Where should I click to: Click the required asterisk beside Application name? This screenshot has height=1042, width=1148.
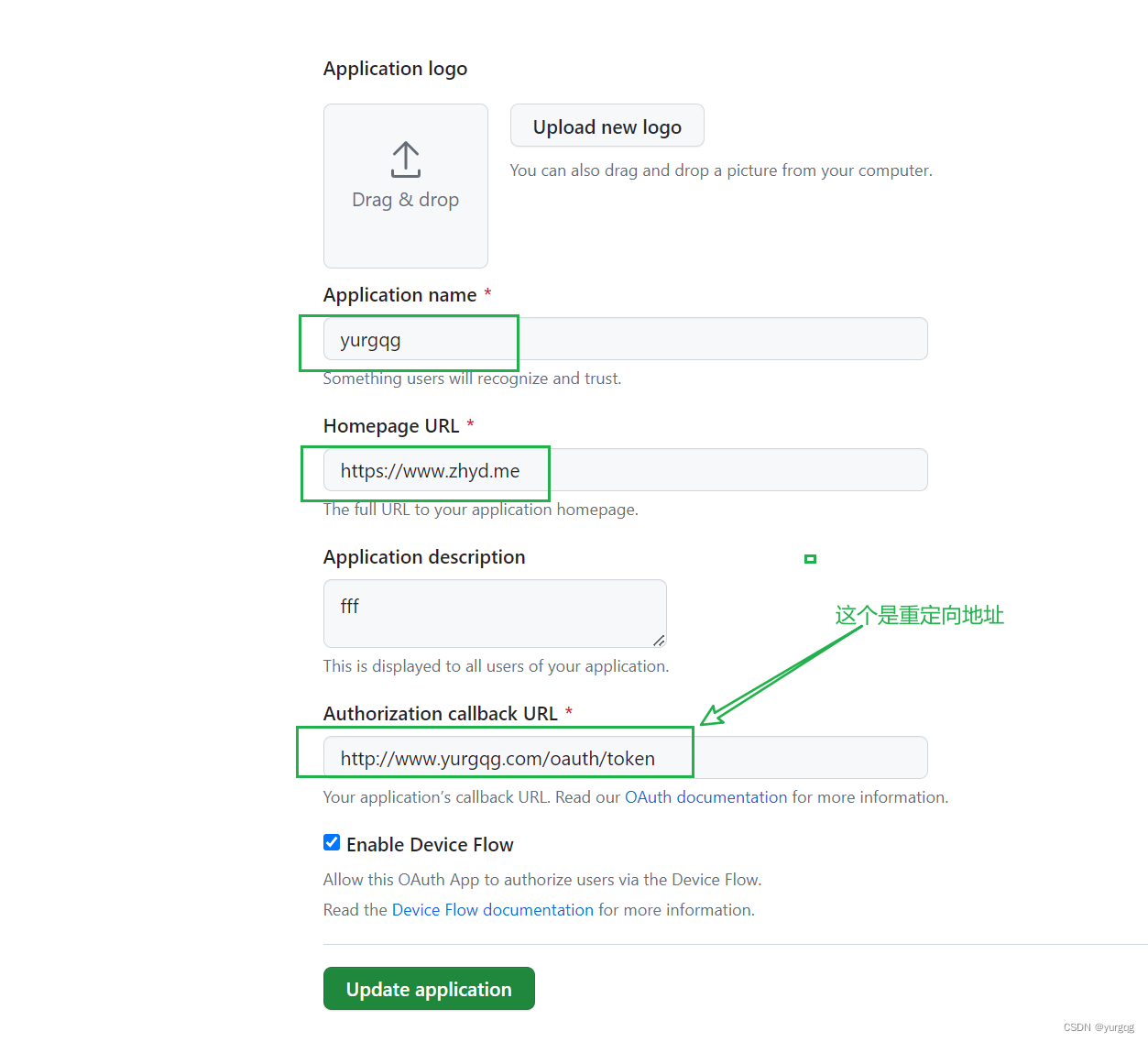(487, 293)
